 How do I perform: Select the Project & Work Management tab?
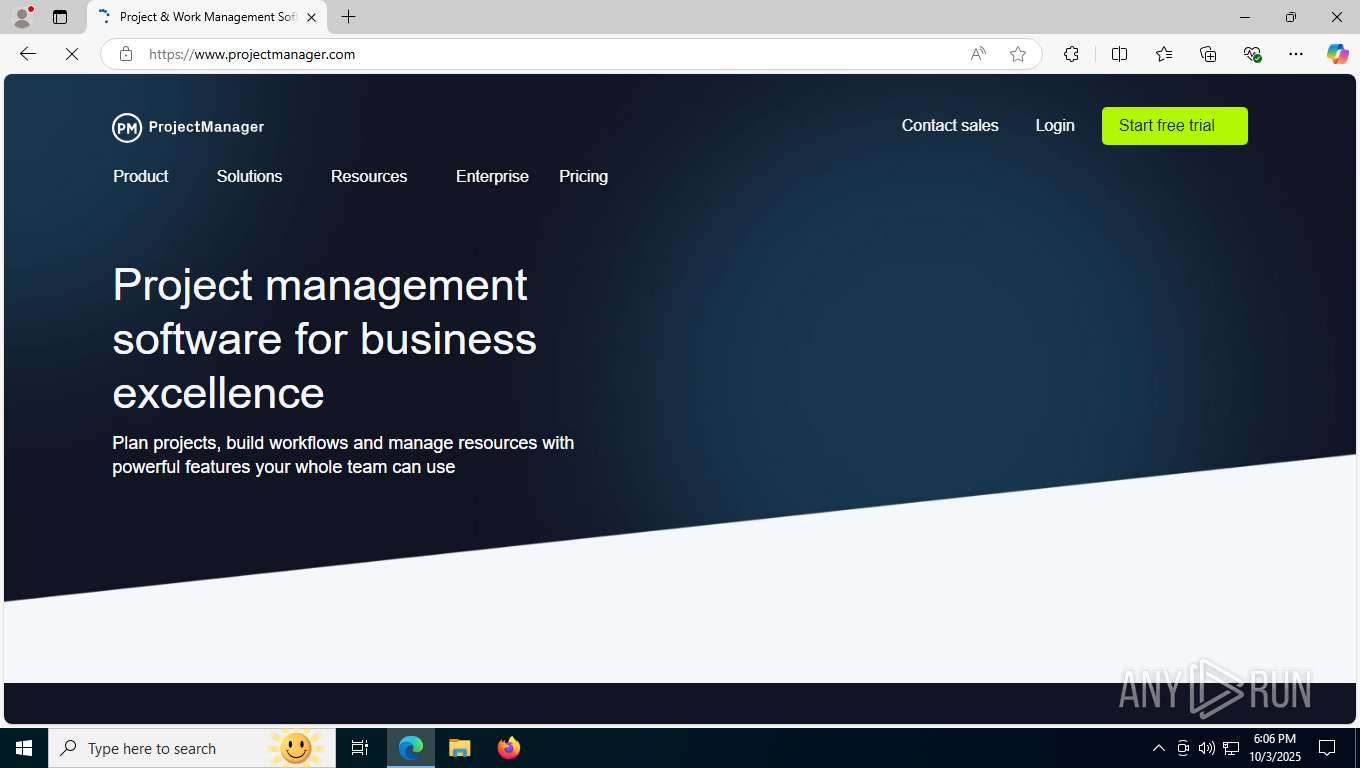pyautogui.click(x=207, y=17)
